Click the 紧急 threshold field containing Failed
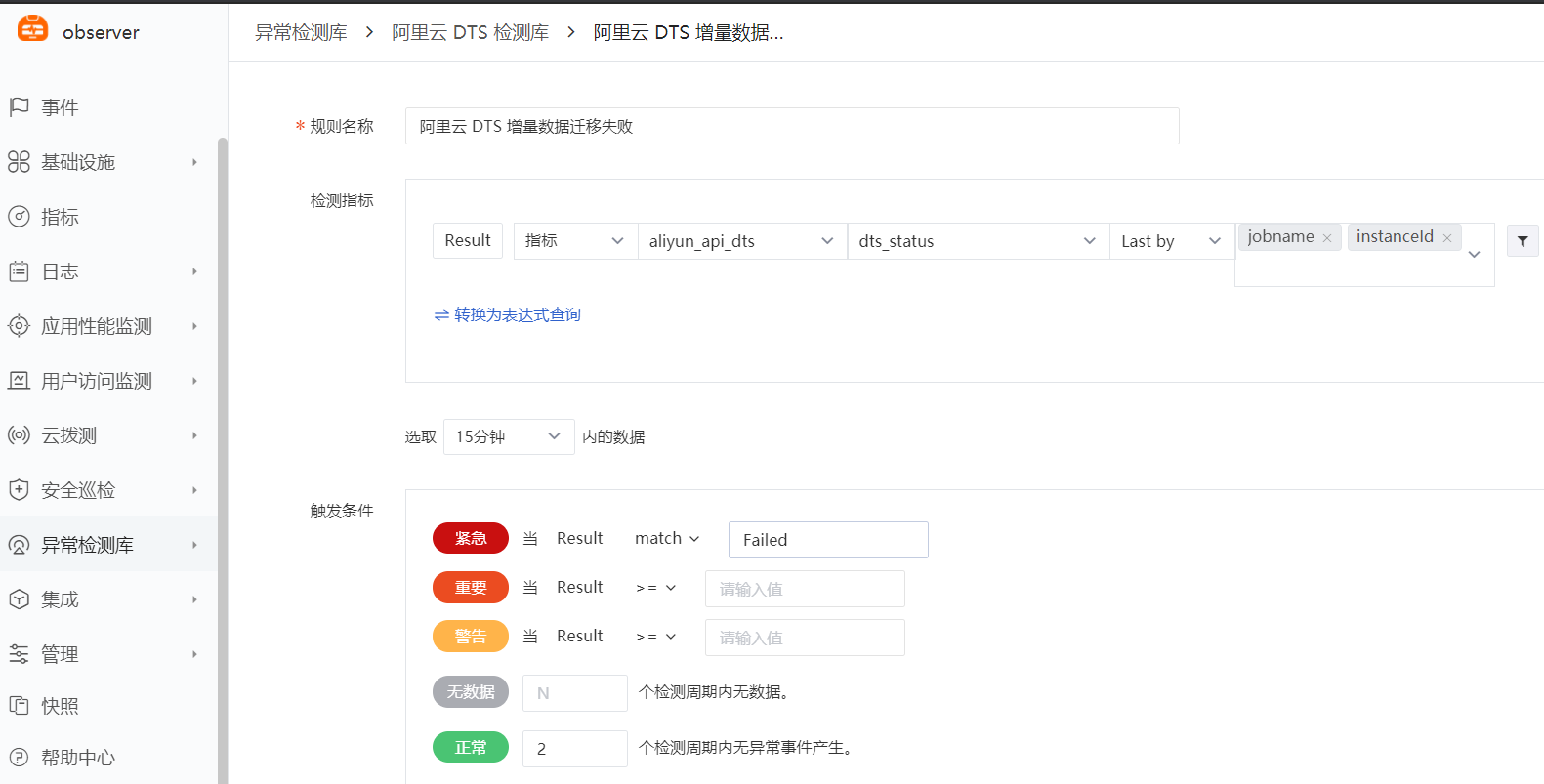The image size is (1544, 784). (828, 540)
